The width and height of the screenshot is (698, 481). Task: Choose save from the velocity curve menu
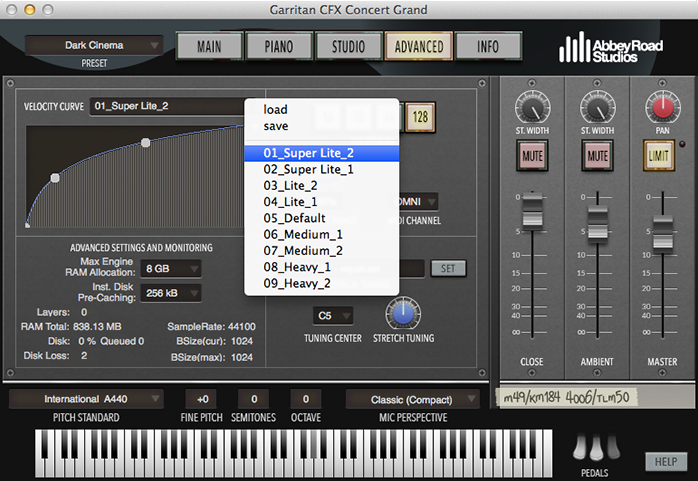(x=321, y=126)
